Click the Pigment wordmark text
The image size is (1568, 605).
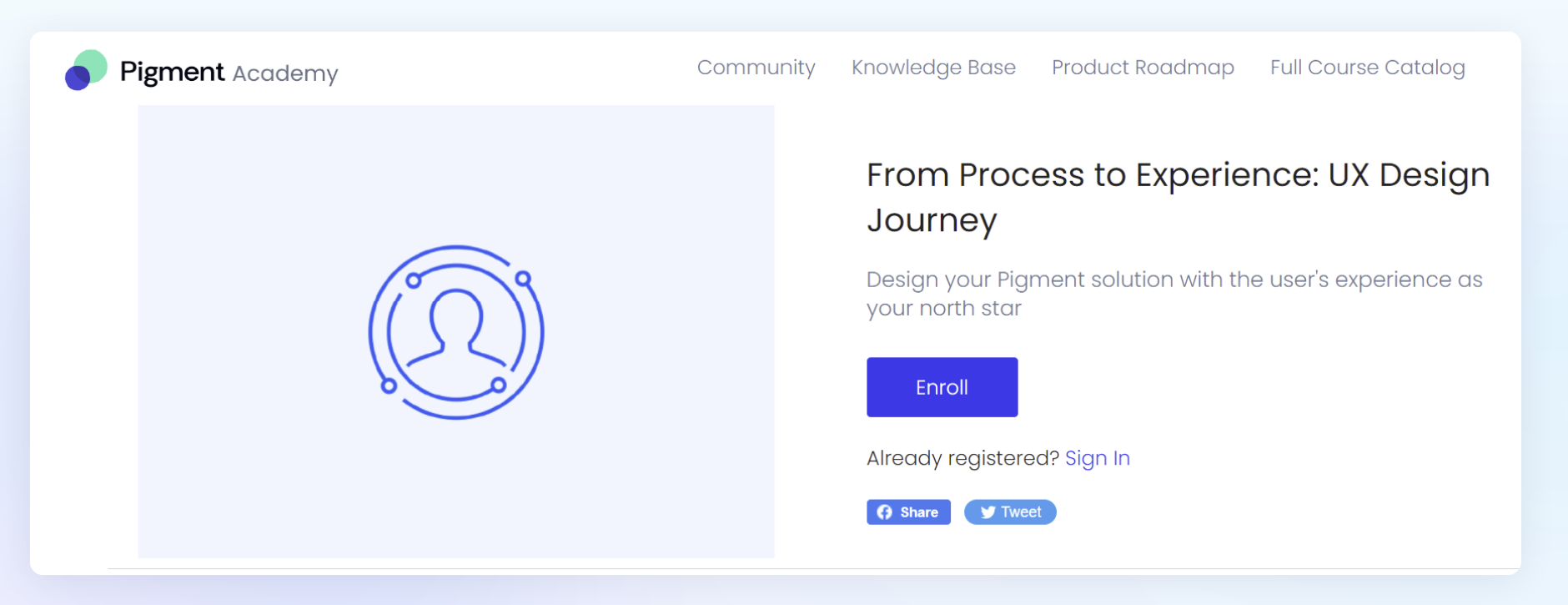tap(172, 72)
